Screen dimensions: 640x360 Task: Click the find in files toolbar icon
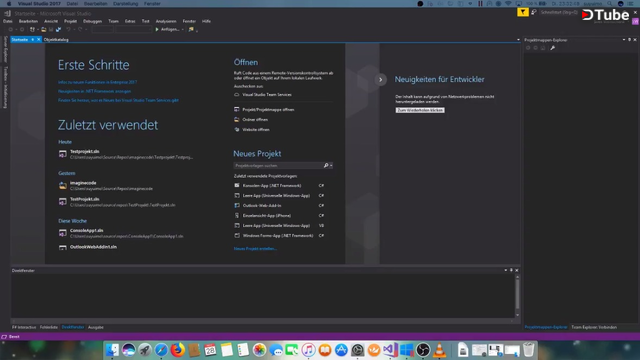coord(191,29)
